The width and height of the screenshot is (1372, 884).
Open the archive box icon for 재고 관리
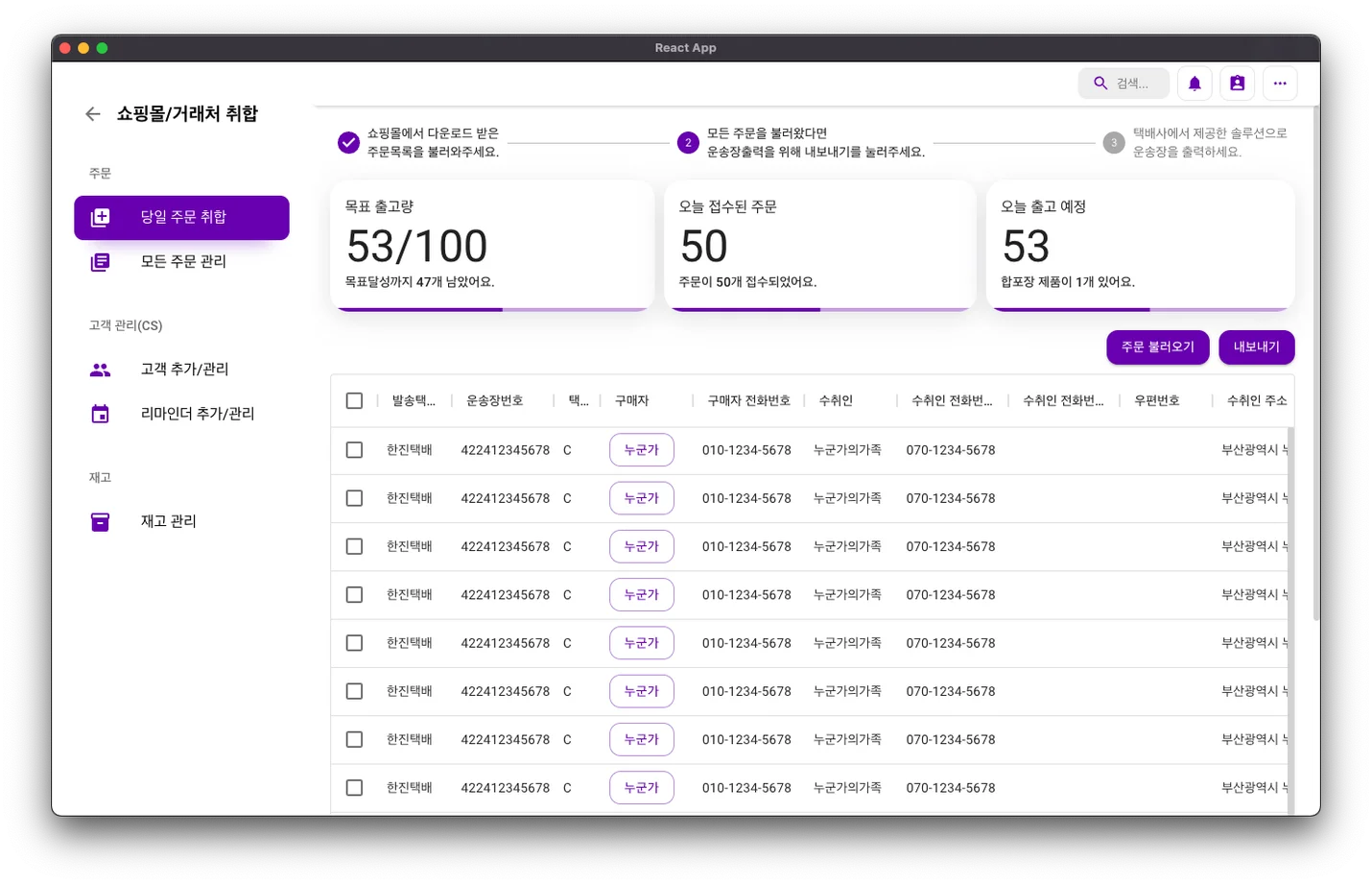[100, 521]
